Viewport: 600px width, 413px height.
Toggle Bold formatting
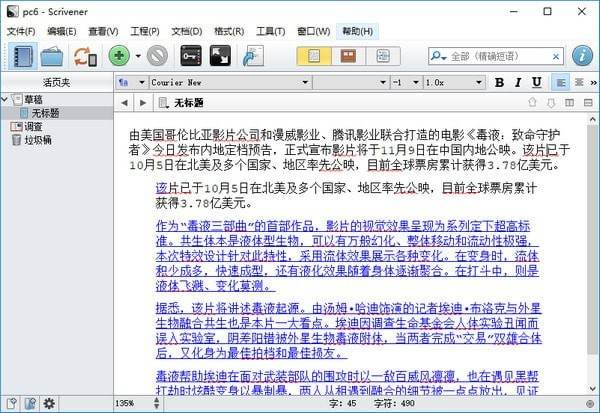(x=500, y=82)
